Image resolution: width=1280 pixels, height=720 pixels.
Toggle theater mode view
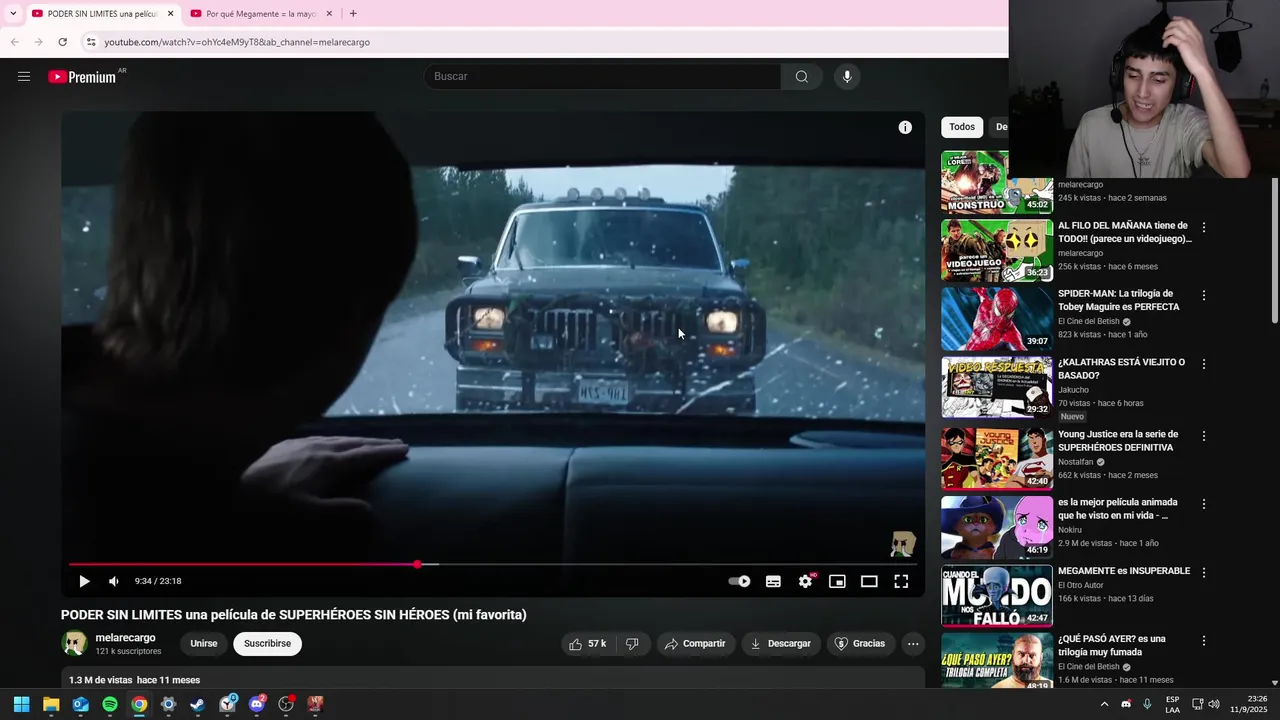click(x=869, y=581)
